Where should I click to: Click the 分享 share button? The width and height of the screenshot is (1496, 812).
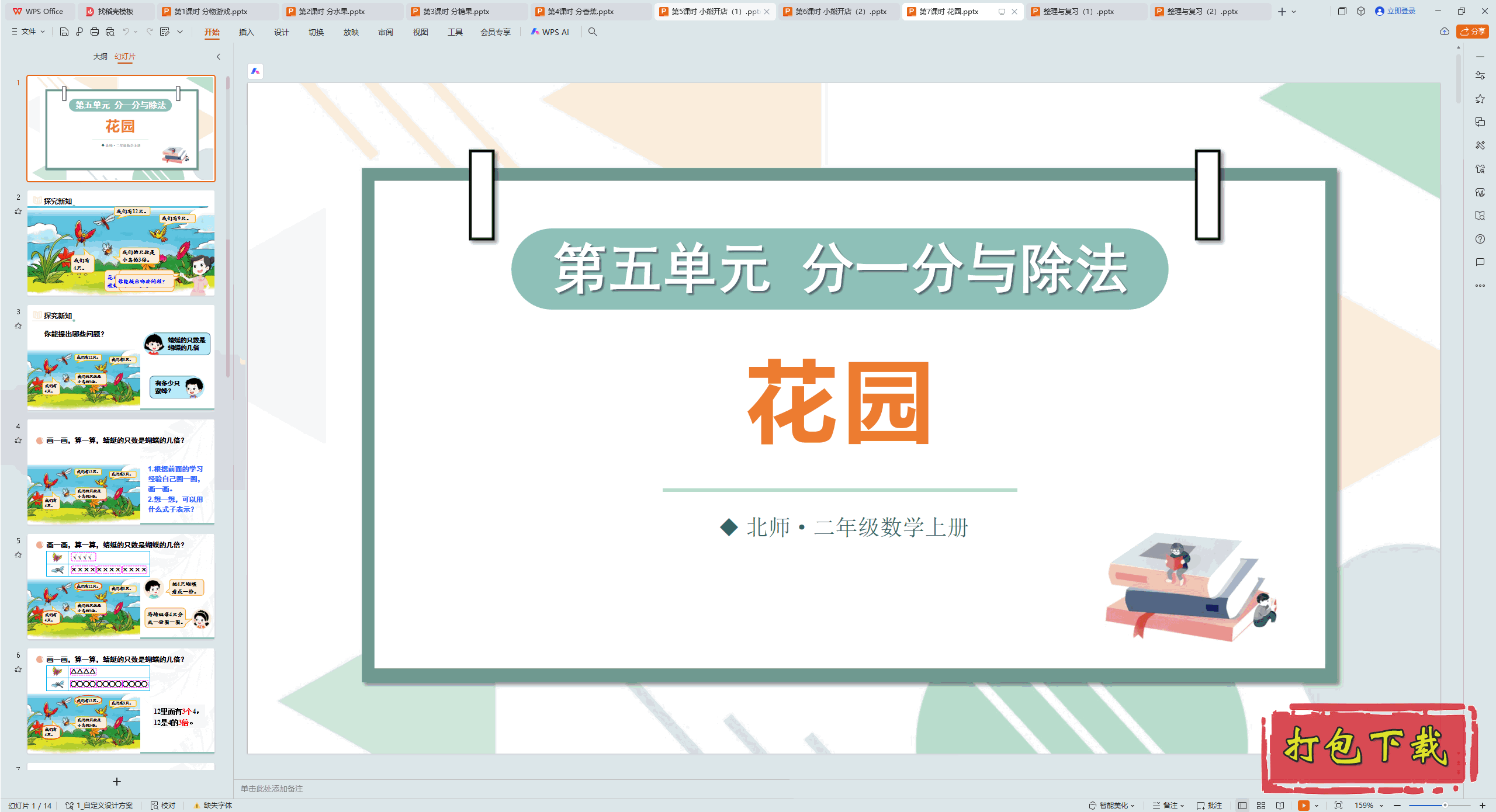pyautogui.click(x=1472, y=32)
